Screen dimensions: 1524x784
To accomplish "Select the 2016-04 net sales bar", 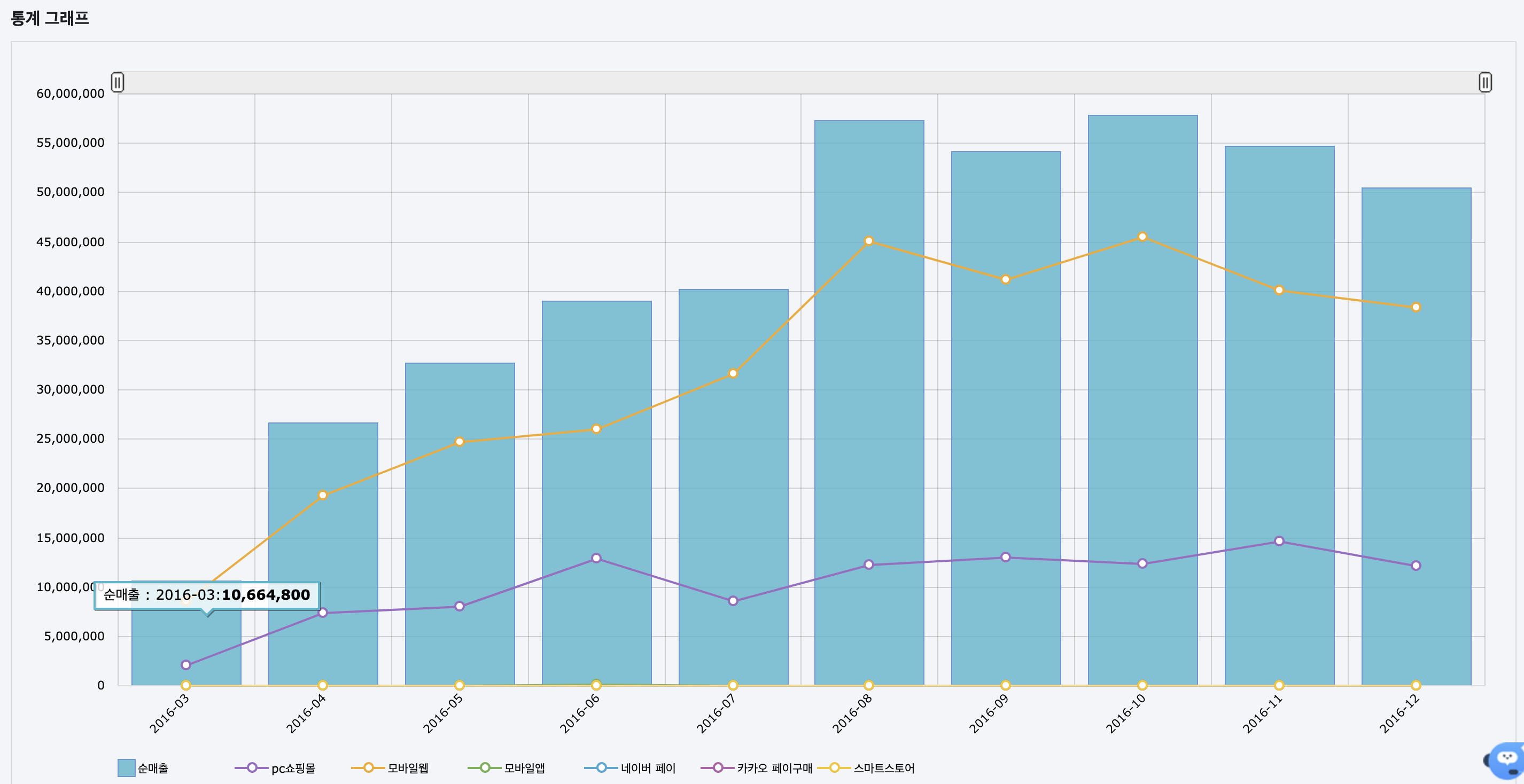I will point(323,554).
